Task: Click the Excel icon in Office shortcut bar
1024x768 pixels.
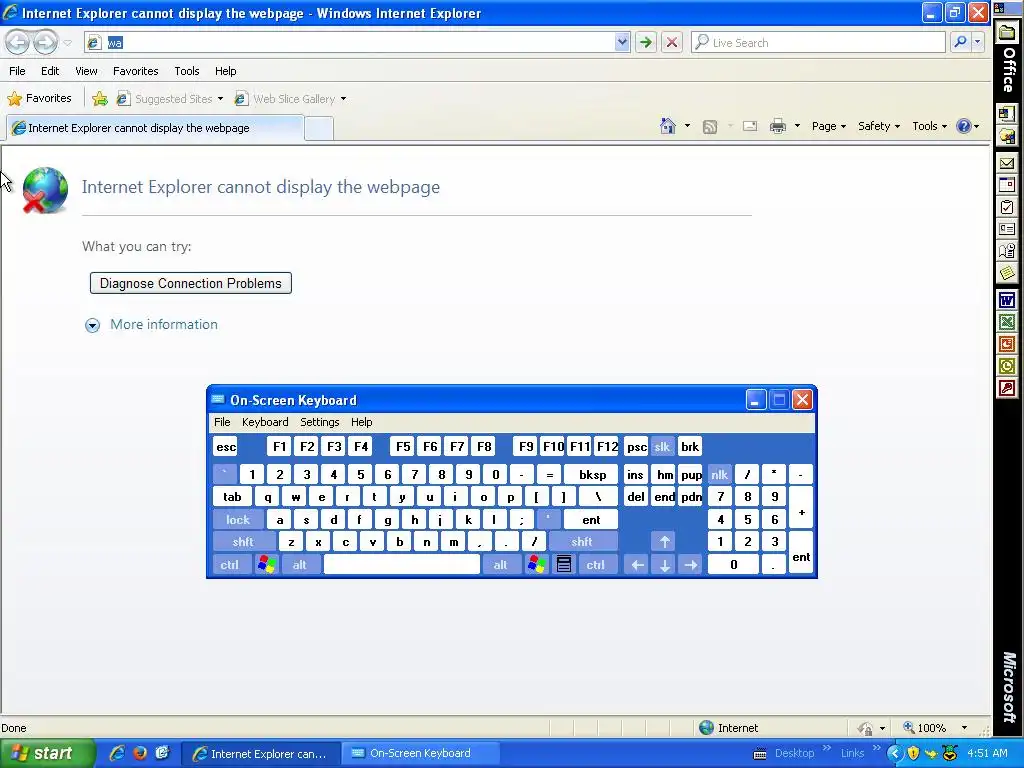Action: pyautogui.click(x=1007, y=322)
